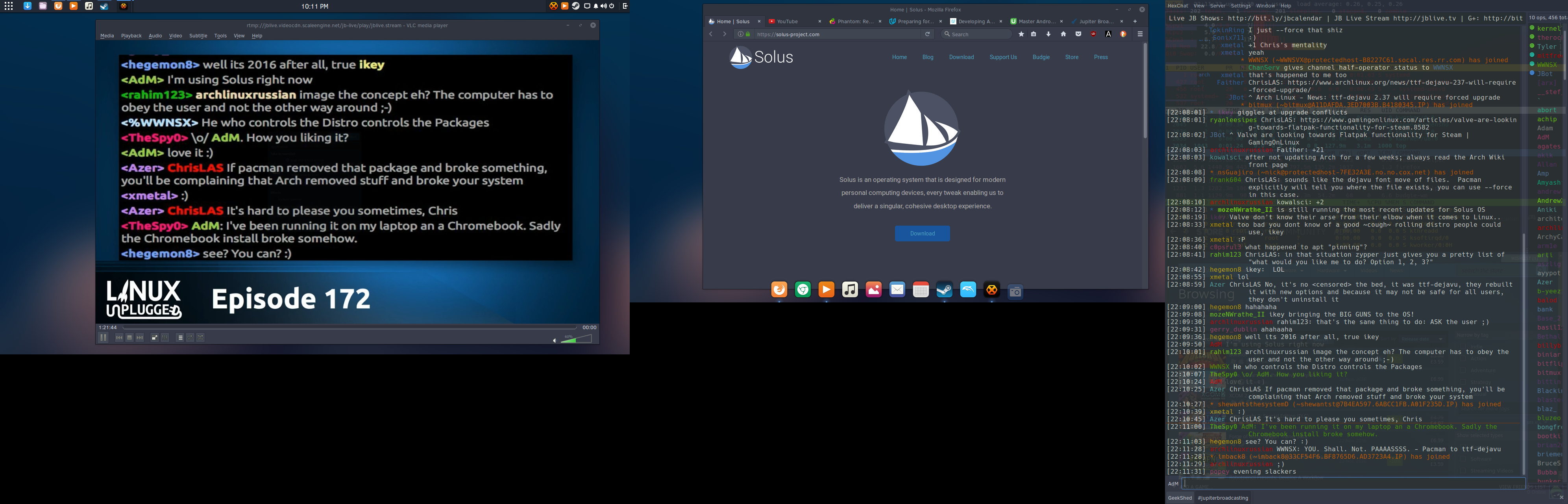Open VLC Tools menu
The width and height of the screenshot is (1568, 504).
coord(220,36)
